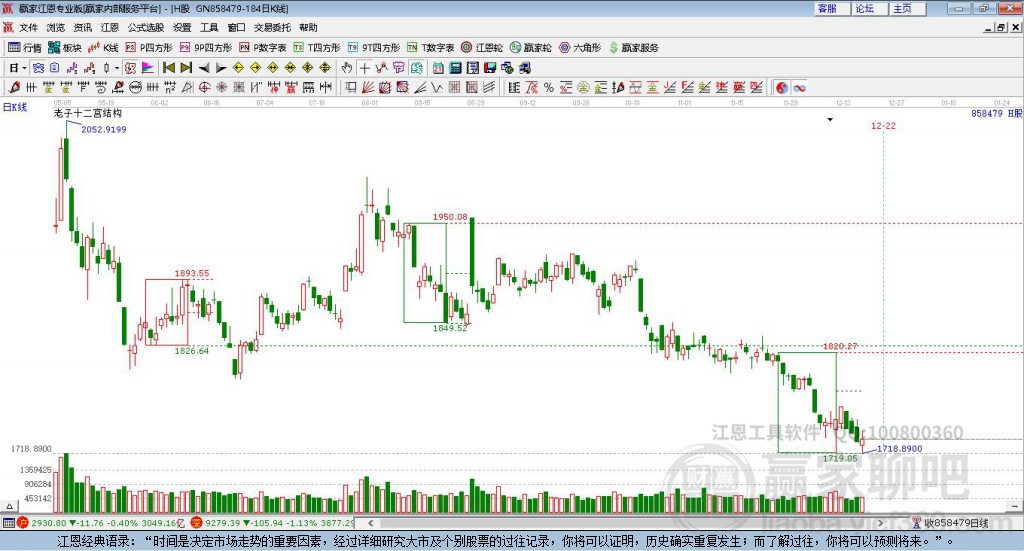Select the red pencil drawing tool
Screen dimensions: 1024x551
[x=14, y=87]
